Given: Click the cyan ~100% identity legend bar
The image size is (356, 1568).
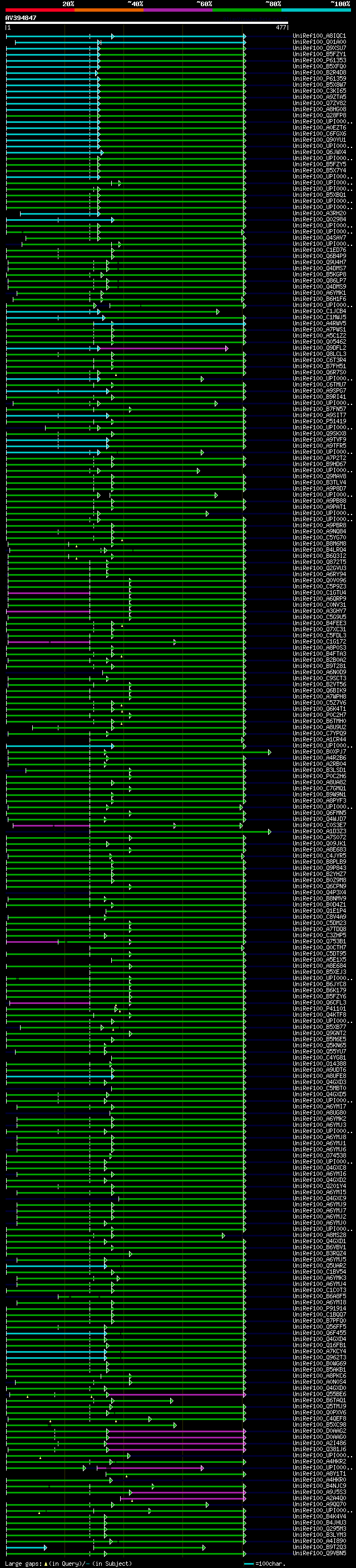Looking at the screenshot, I should [316, 10].
